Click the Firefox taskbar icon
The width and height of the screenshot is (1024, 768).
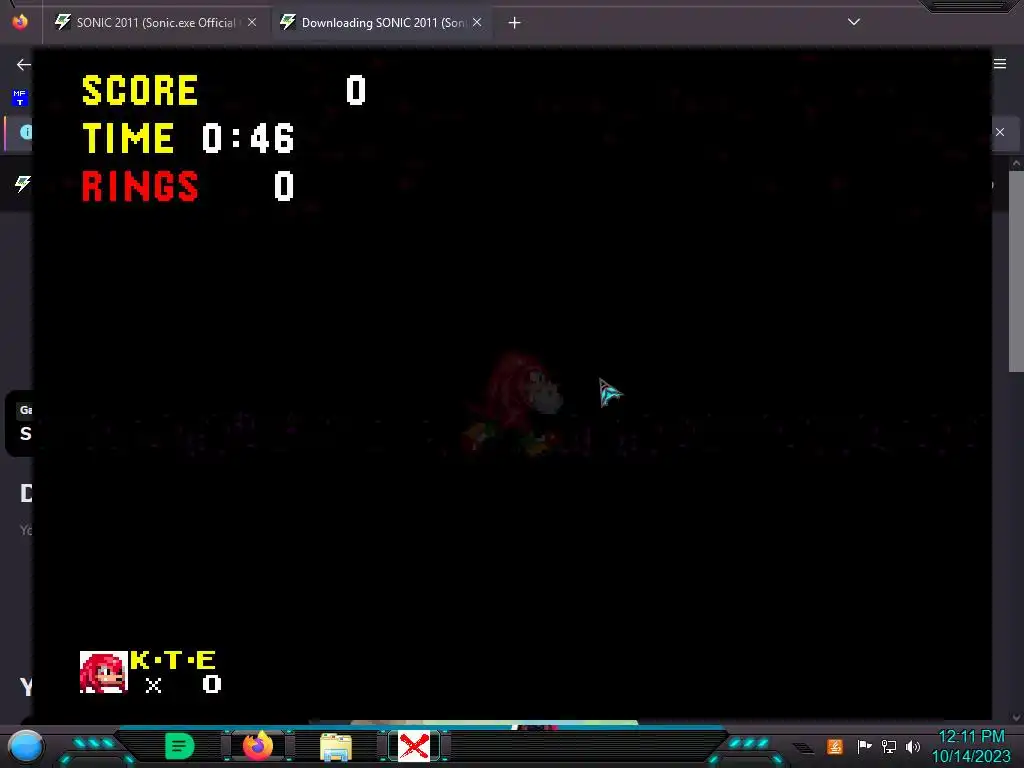(x=257, y=746)
